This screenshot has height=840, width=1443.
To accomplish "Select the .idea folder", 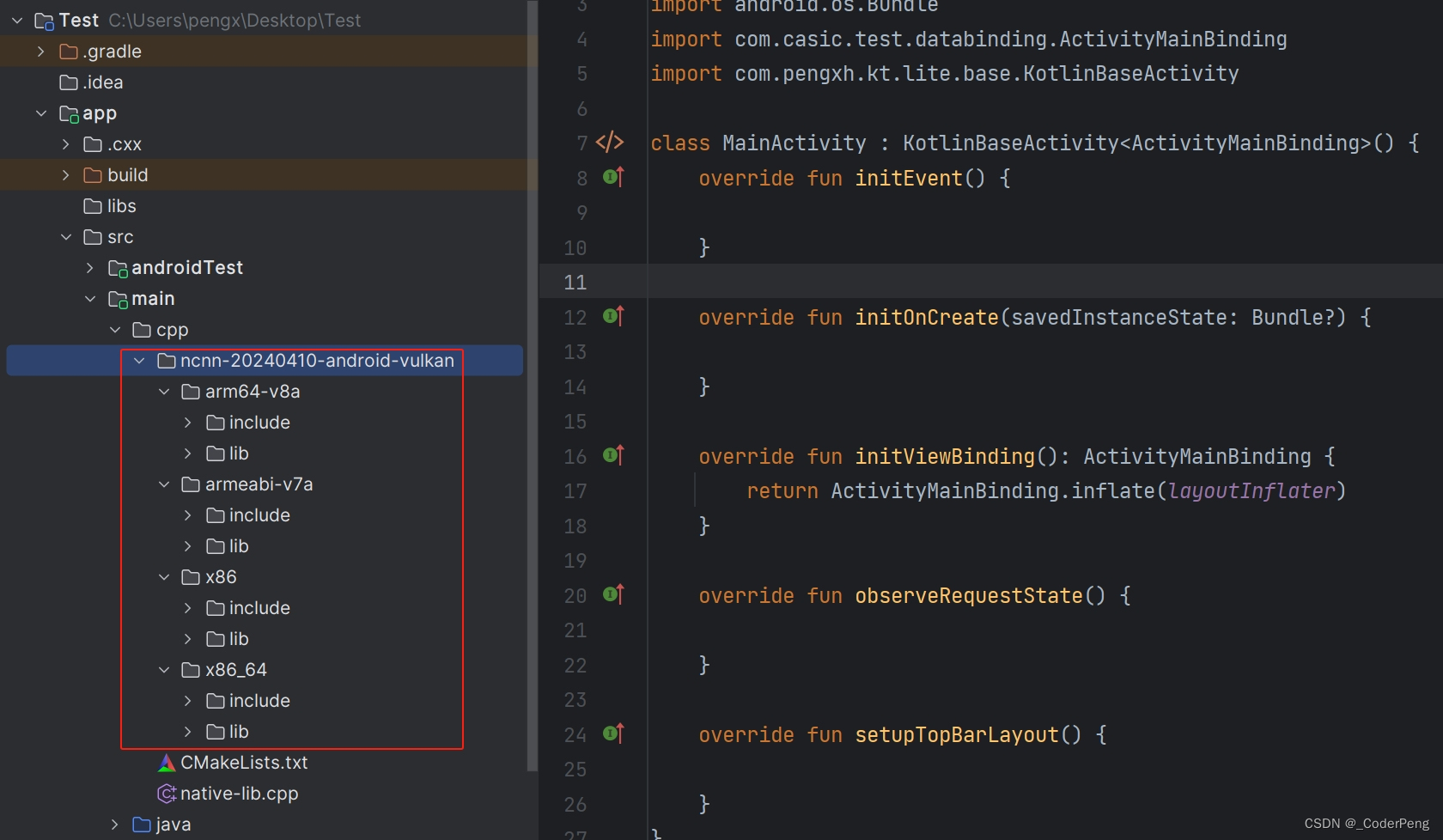I will coord(103,82).
